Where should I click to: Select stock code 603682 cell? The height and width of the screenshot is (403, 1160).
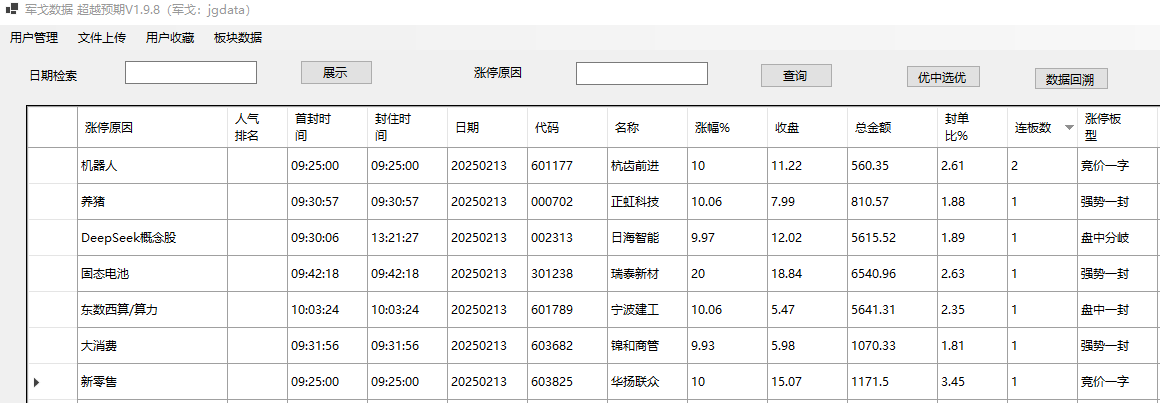pyautogui.click(x=567, y=345)
